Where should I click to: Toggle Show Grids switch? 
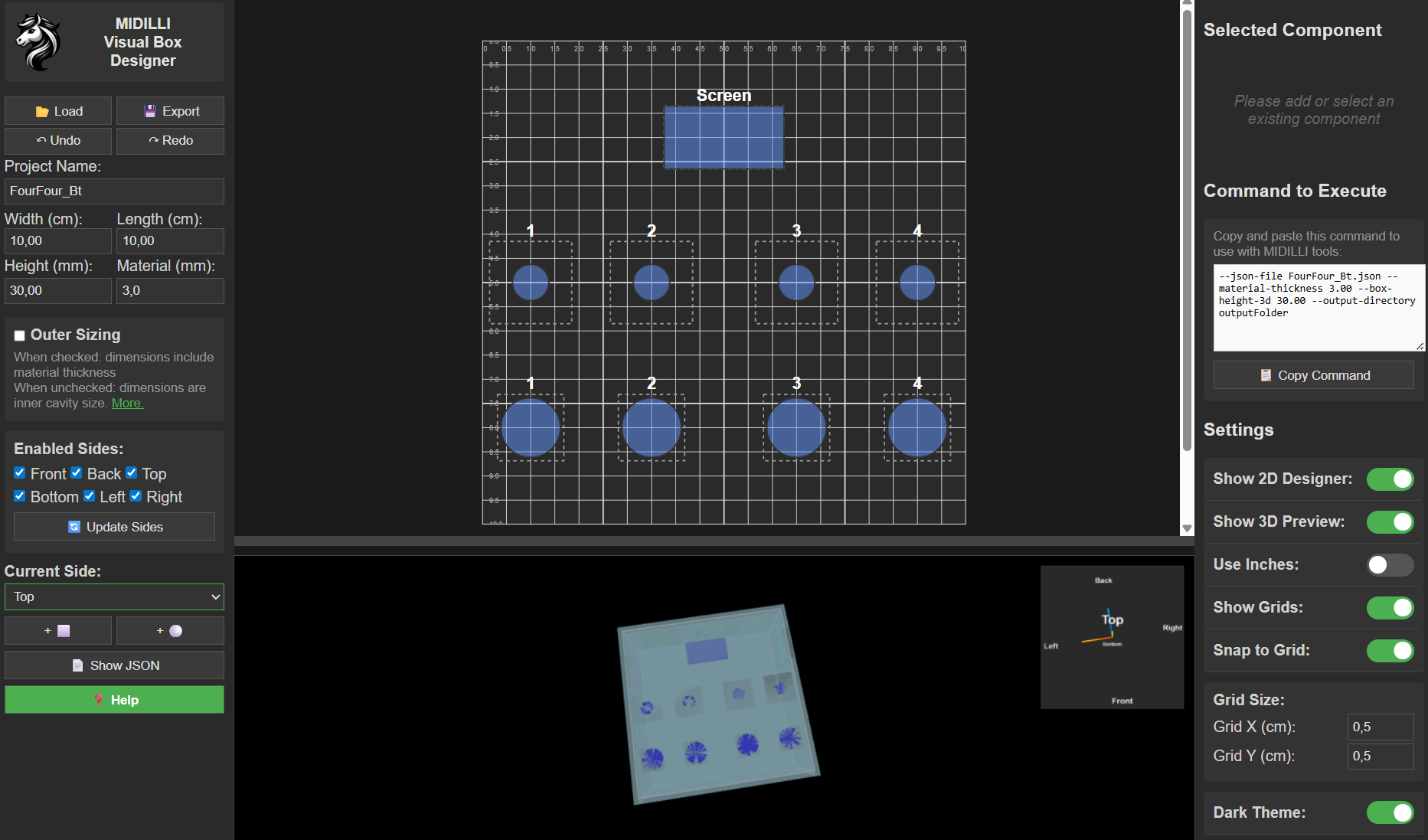[1390, 608]
